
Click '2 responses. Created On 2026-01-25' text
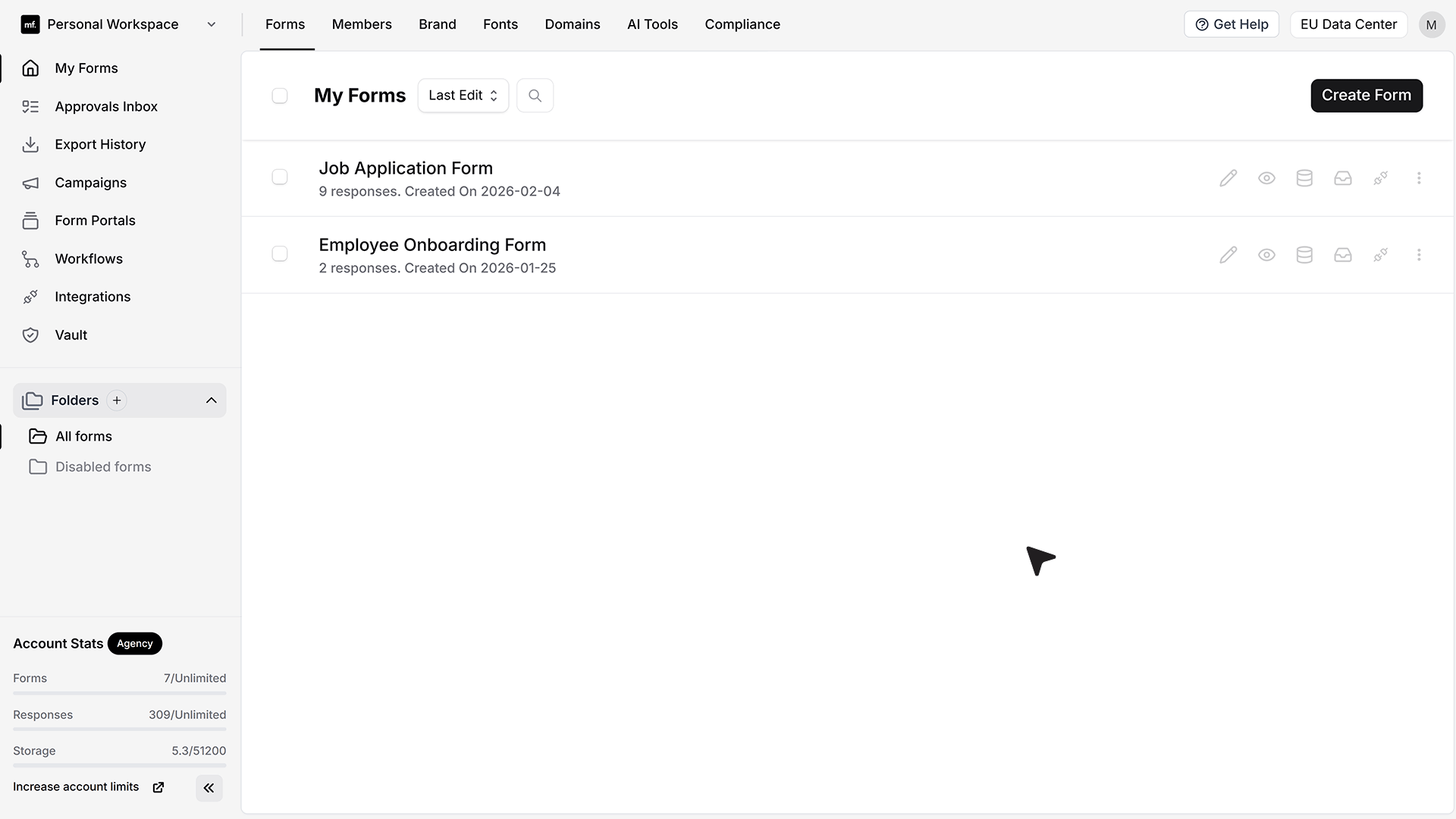point(438,268)
